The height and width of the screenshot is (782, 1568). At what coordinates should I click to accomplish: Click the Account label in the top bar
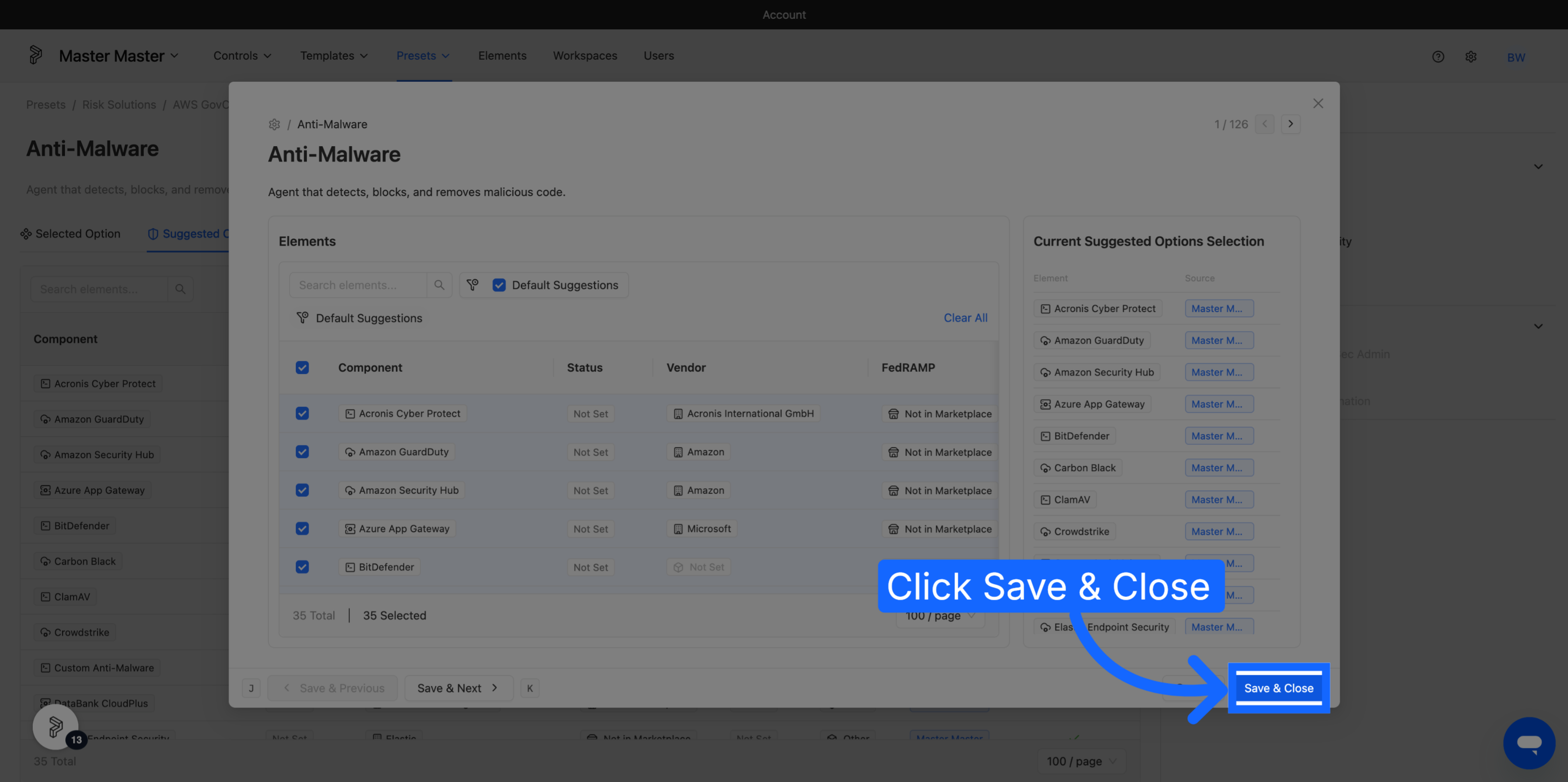click(784, 14)
